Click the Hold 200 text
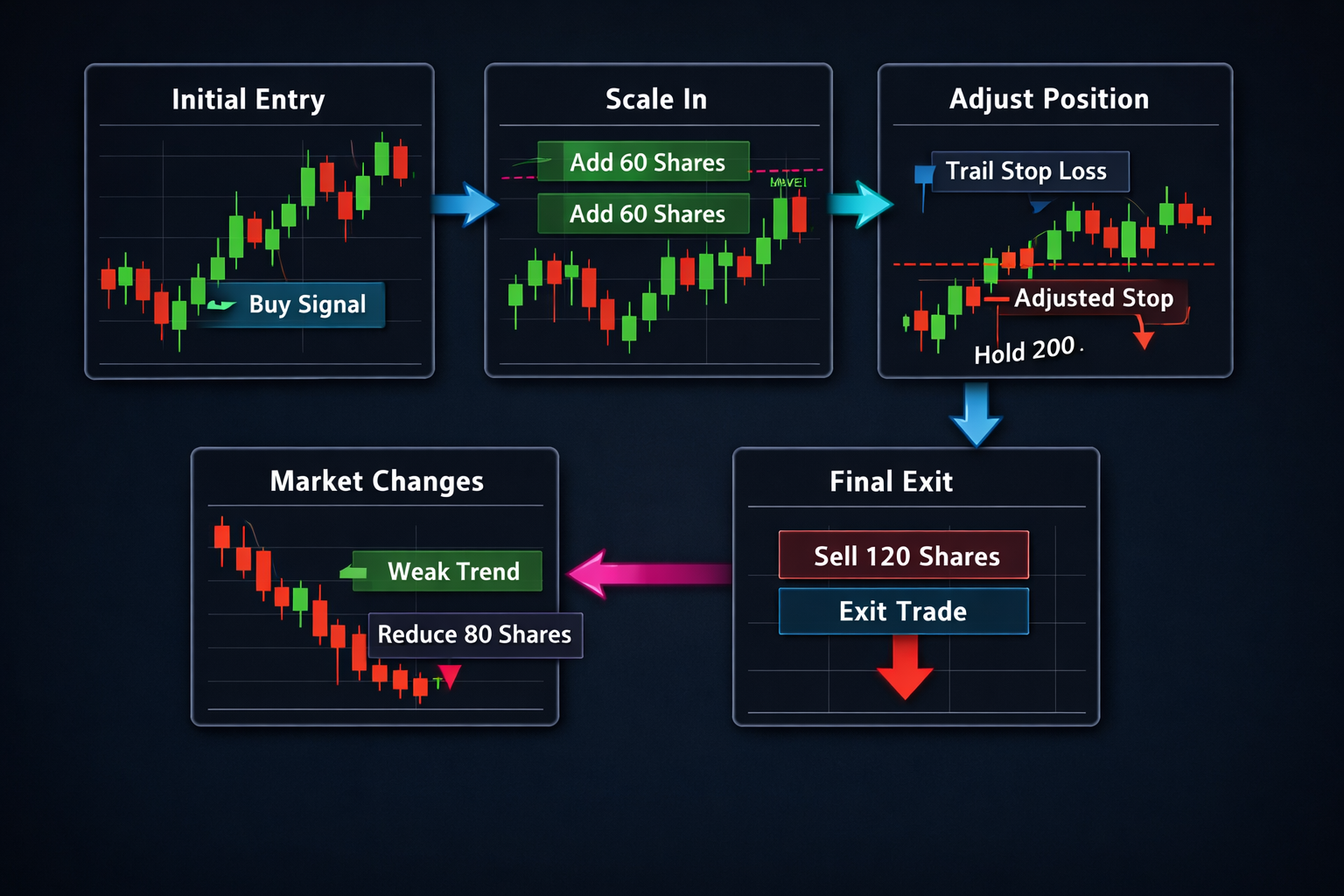Viewport: 1344px width, 896px height. pos(1025,351)
